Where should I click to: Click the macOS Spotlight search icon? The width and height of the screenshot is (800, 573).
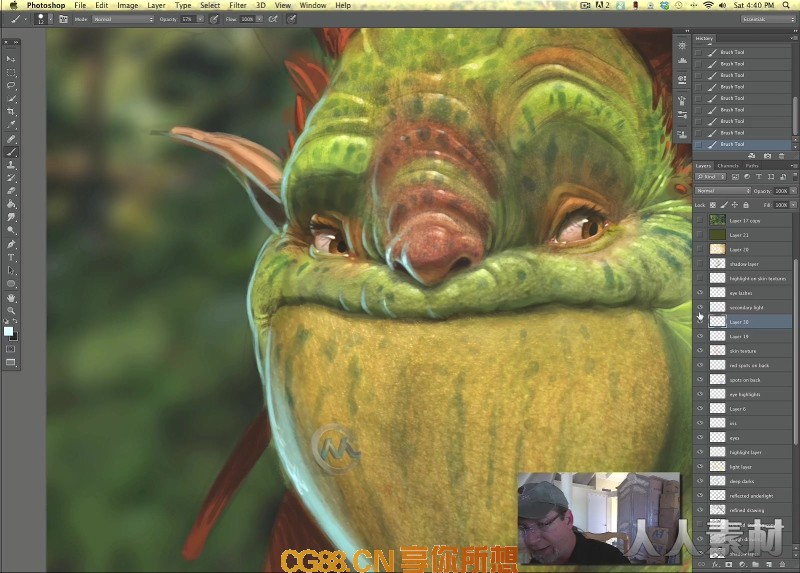click(x=786, y=5)
